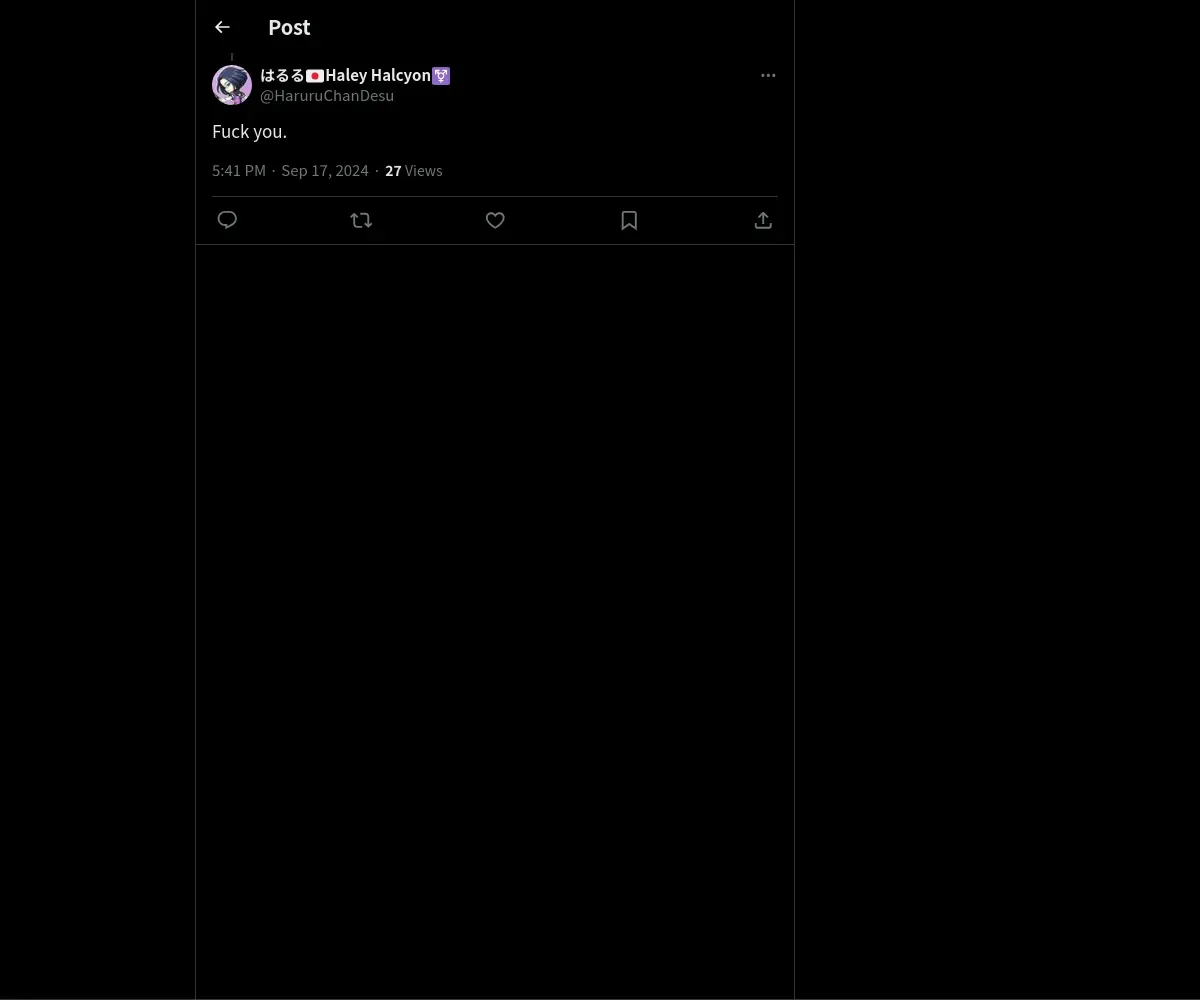Open the author's profile avatar
The width and height of the screenshot is (1200, 1000).
tap(232, 85)
